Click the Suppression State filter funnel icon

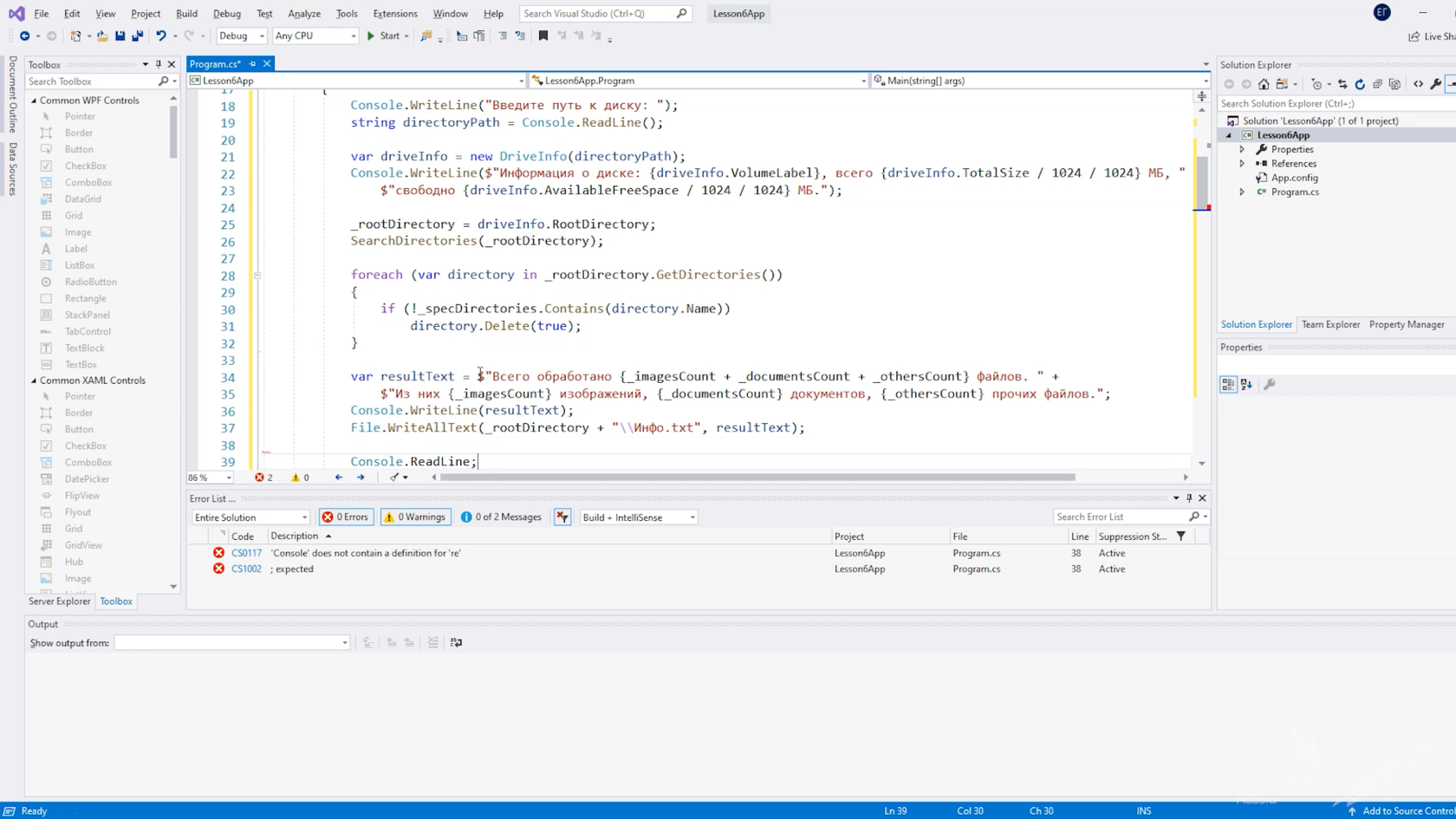(1181, 536)
